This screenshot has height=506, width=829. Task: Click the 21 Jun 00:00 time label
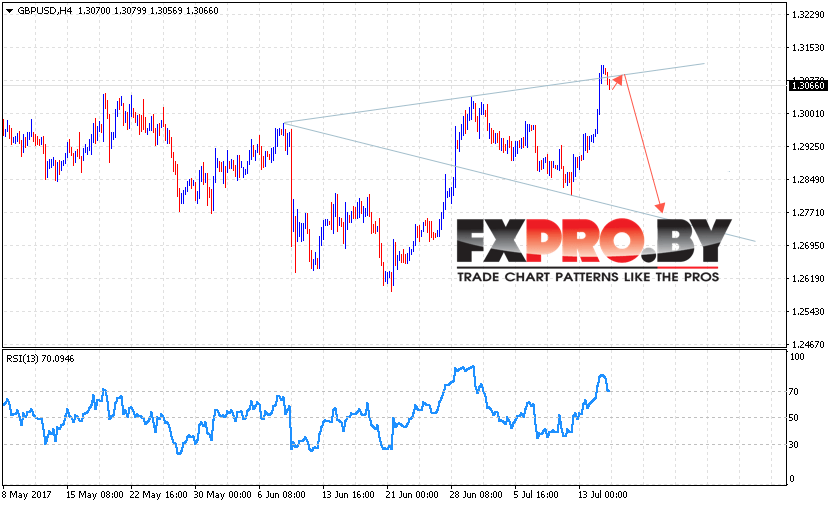(x=412, y=495)
